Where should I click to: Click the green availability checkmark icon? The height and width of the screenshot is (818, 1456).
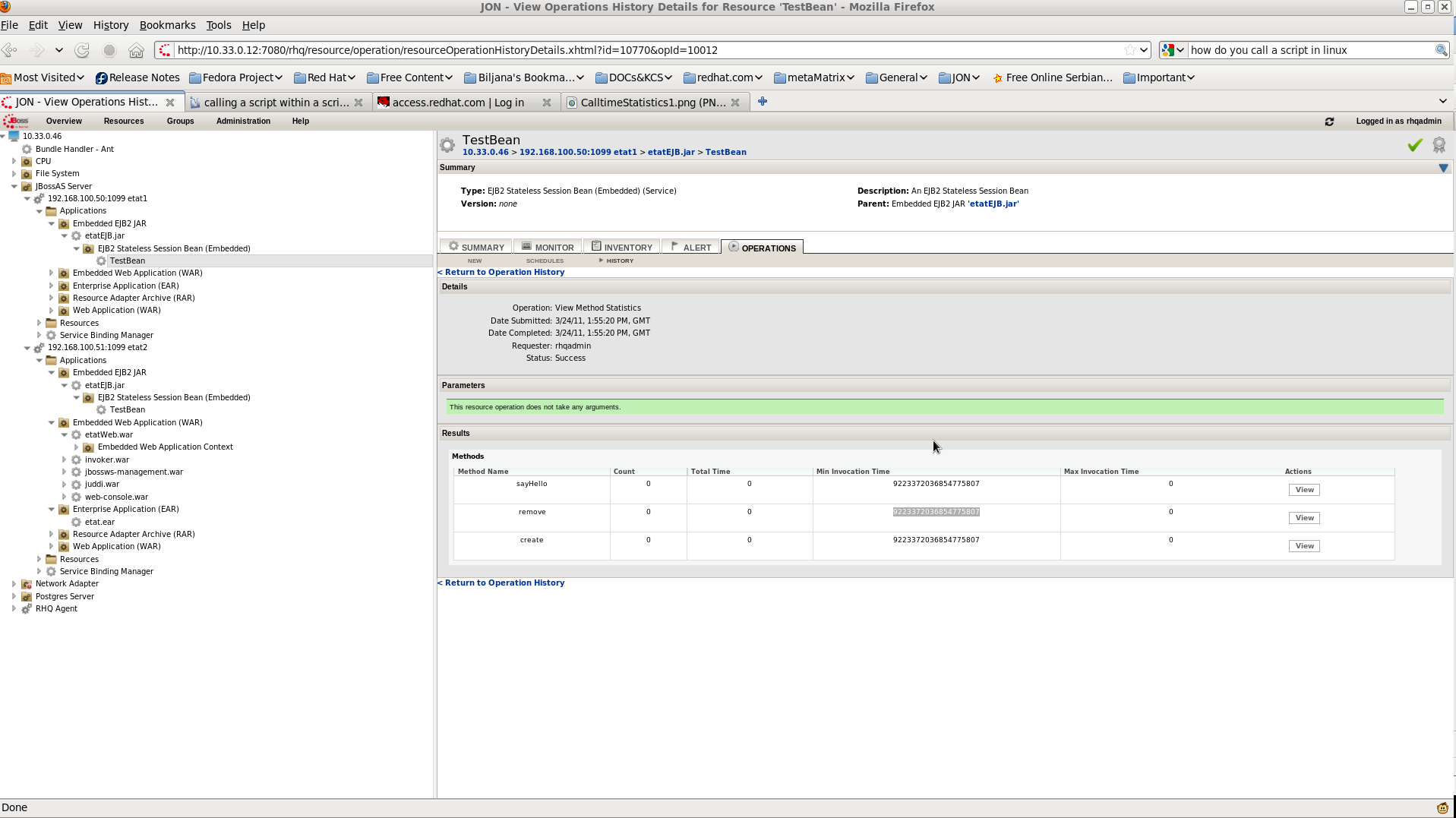1414,145
